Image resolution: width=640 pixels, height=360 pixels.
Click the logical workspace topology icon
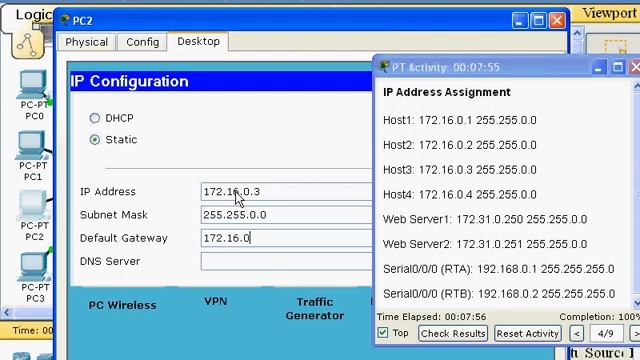pyautogui.click(x=27, y=45)
